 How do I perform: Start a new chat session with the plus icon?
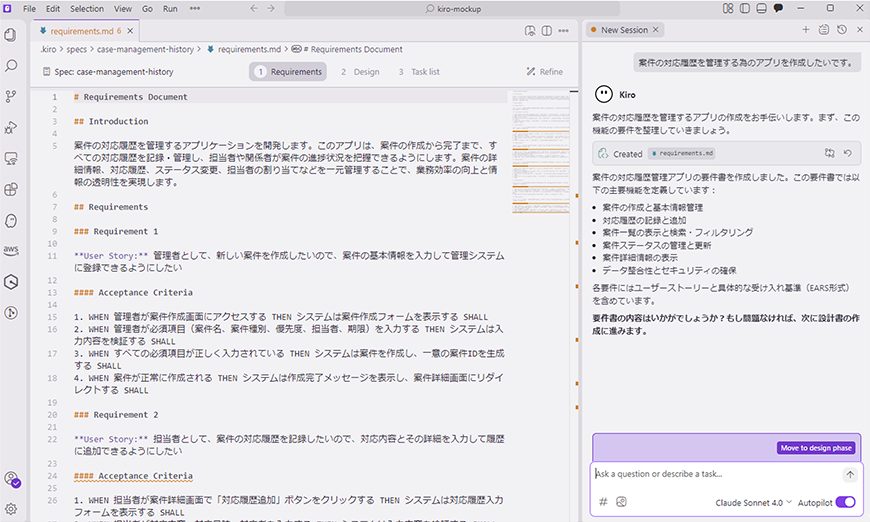[x=806, y=29]
